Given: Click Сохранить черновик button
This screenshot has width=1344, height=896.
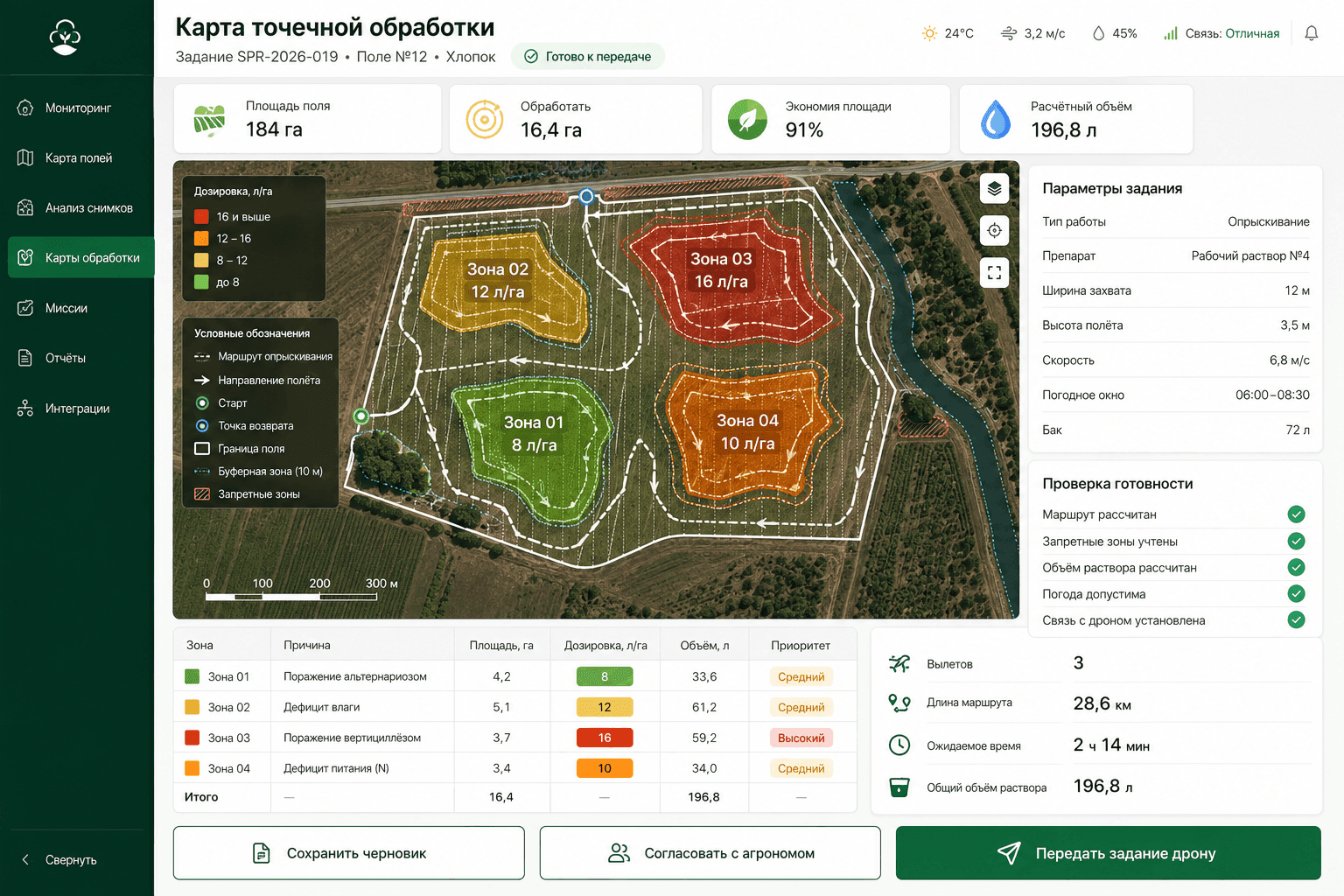Looking at the screenshot, I should (349, 853).
